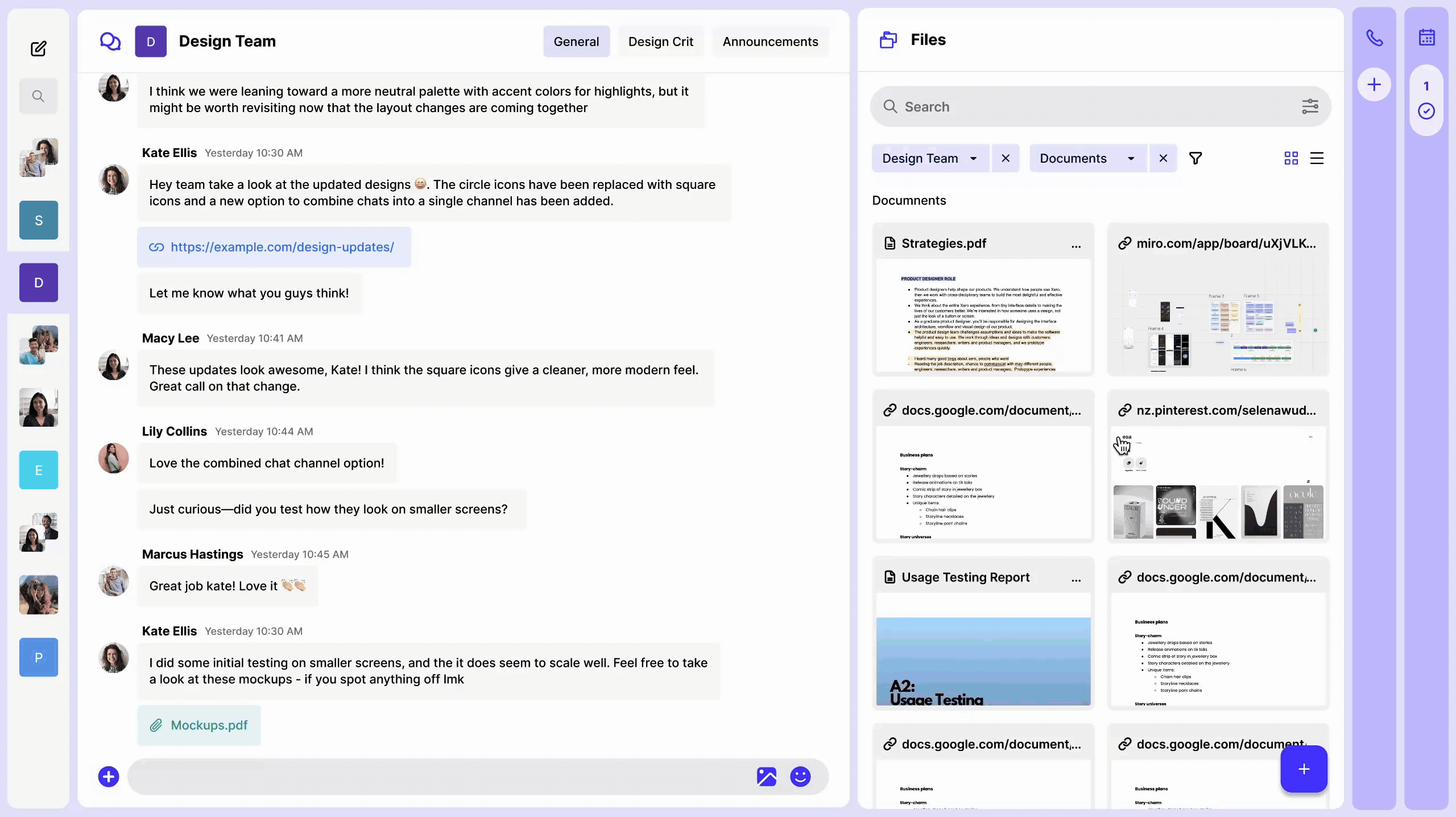Click into the Files search field

(1101, 106)
